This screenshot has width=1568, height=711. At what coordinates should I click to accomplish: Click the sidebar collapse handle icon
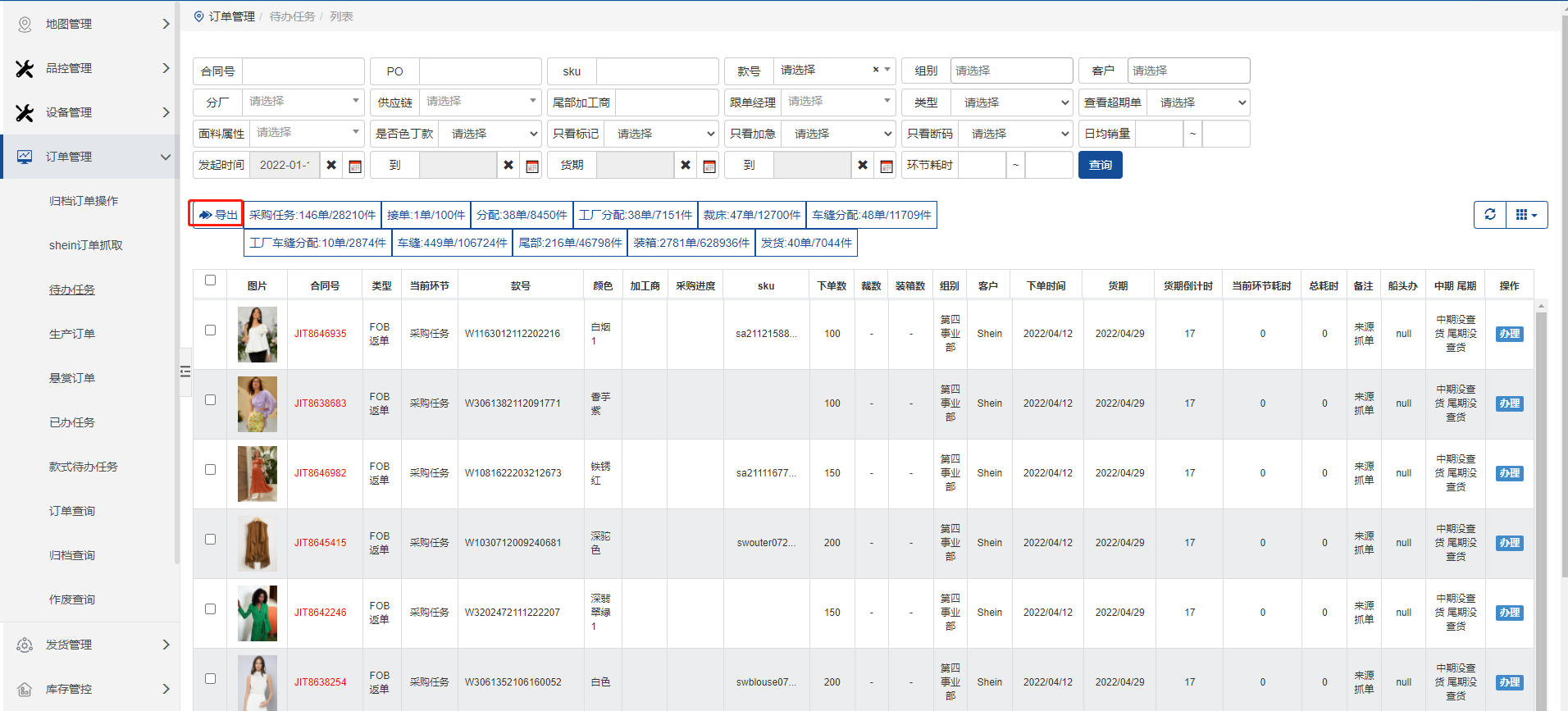185,371
